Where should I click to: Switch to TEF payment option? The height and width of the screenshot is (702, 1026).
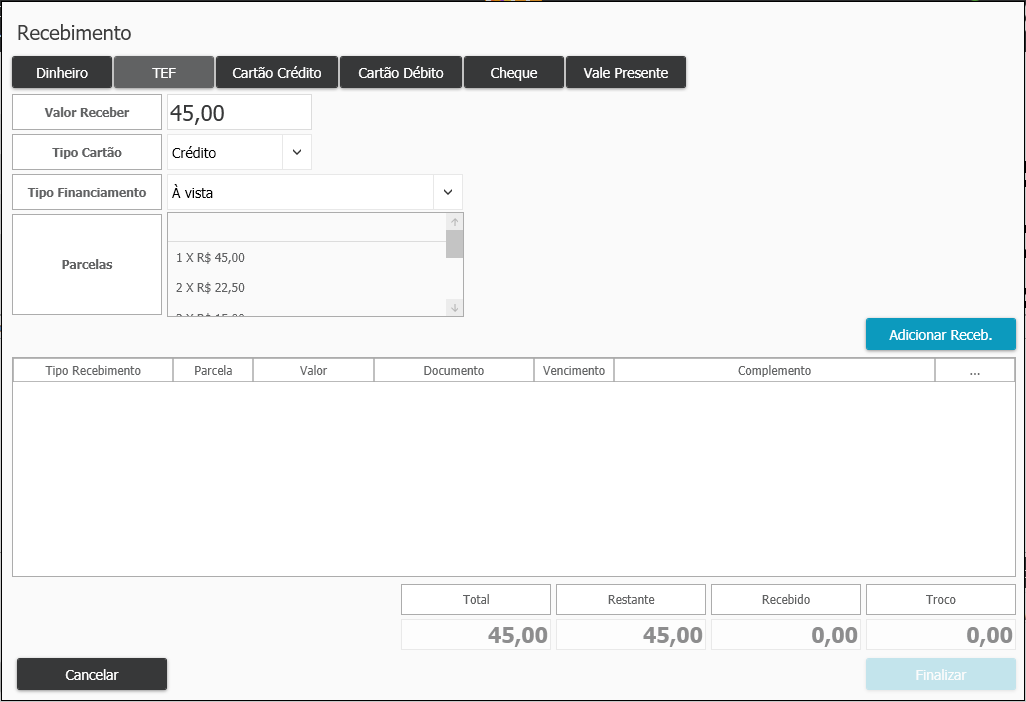point(164,73)
